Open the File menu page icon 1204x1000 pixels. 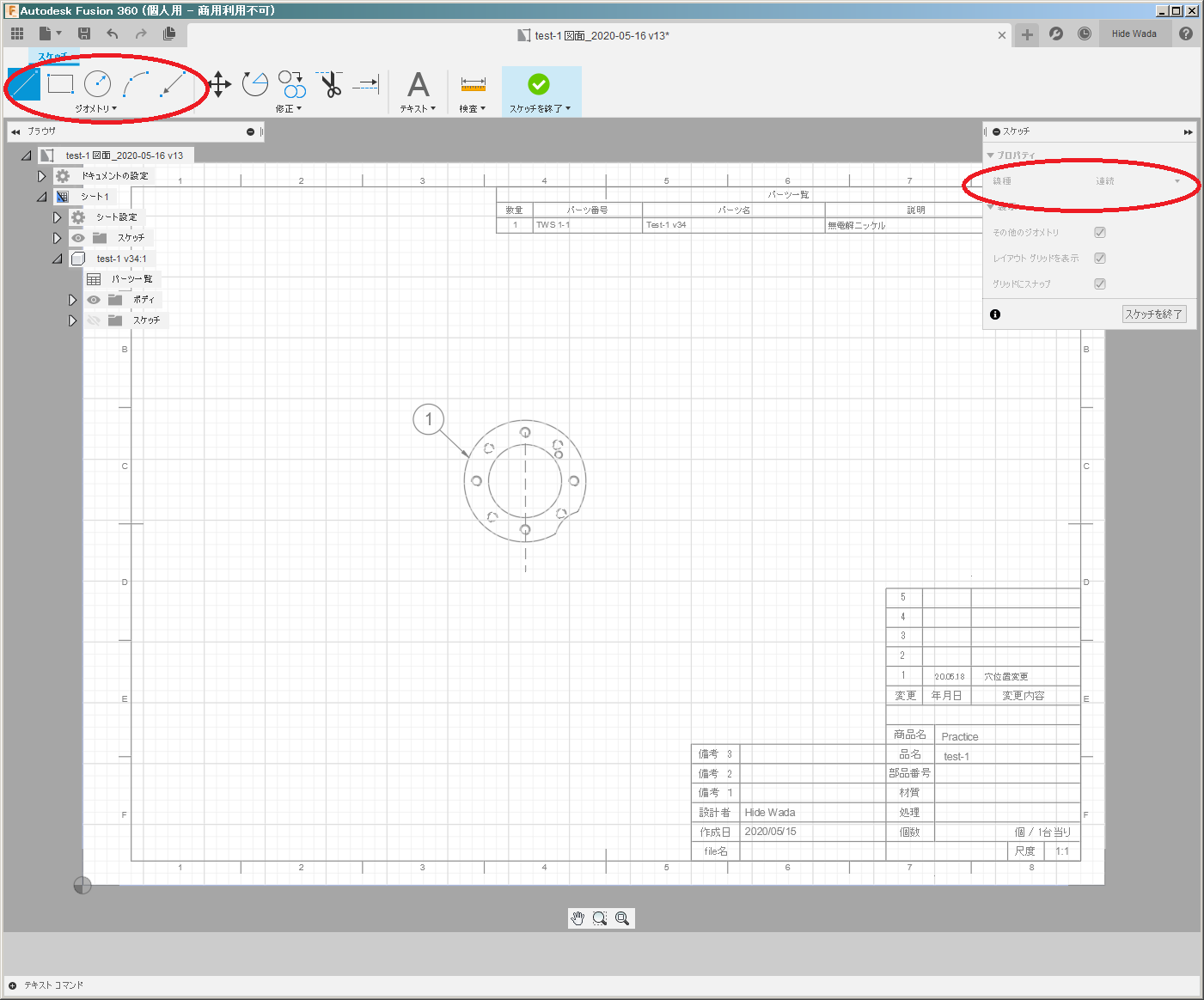(46, 34)
